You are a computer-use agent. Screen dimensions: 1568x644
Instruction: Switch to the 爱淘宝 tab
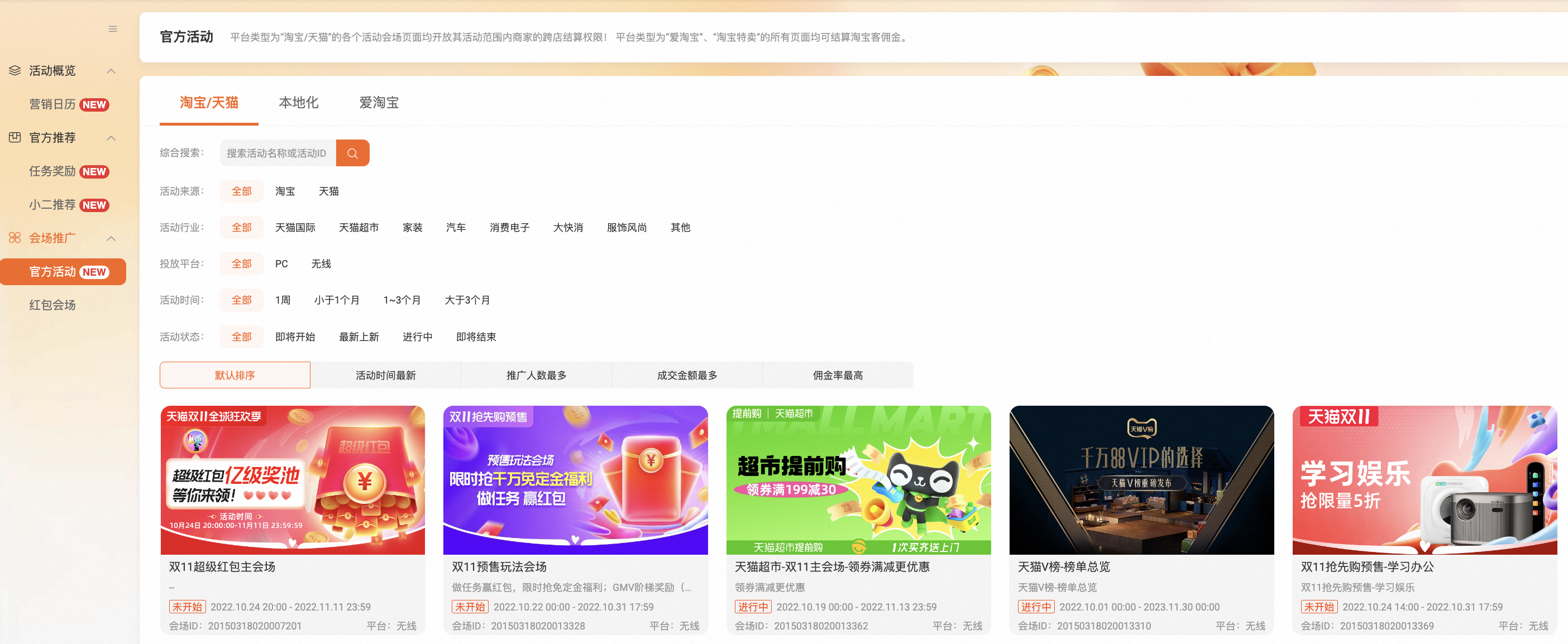[379, 102]
